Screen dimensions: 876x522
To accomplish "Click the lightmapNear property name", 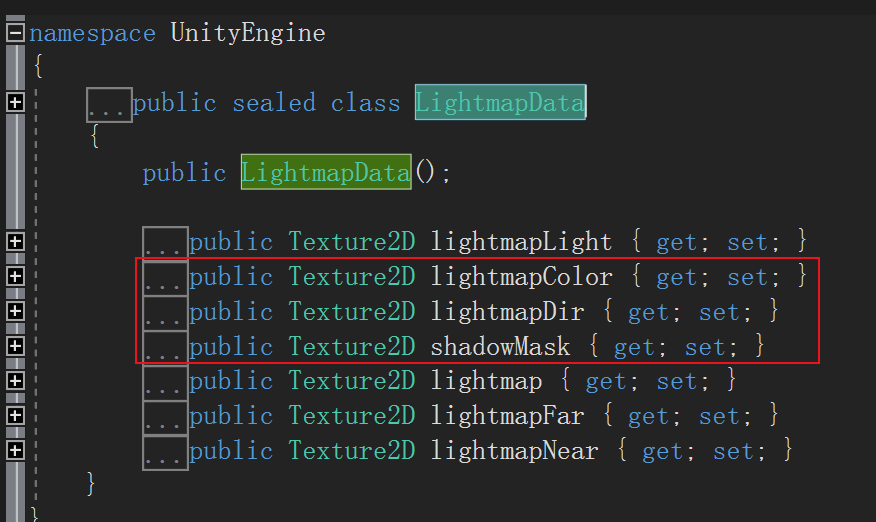I will [x=514, y=450].
